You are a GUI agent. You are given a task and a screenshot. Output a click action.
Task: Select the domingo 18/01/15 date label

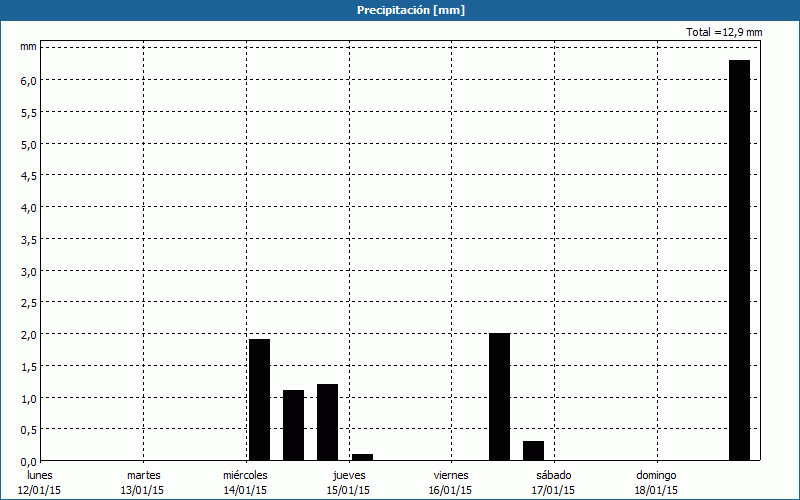(656, 483)
